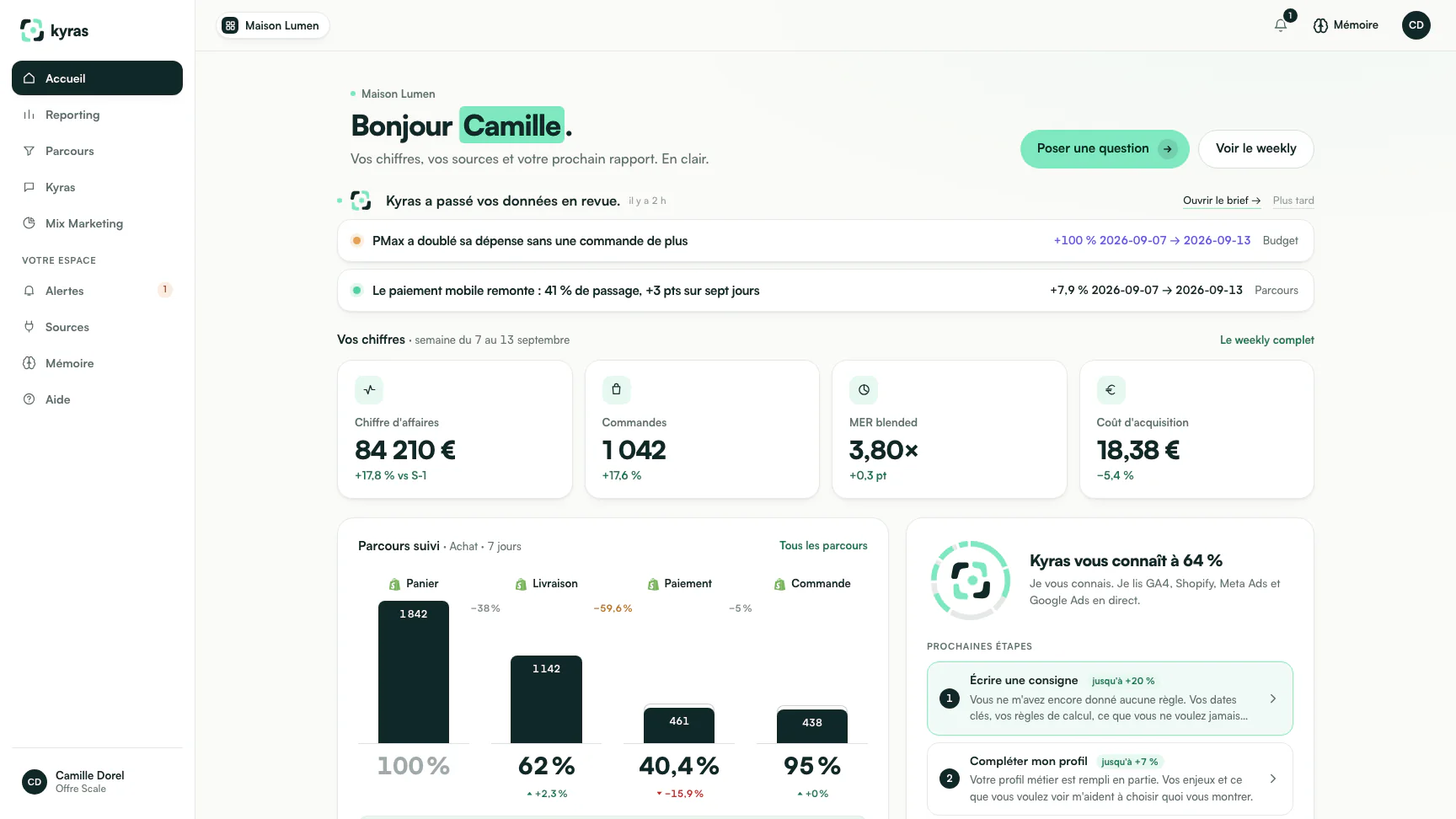The height and width of the screenshot is (819, 1456).
Task: Open Sources in the sidebar
Action: coord(97,327)
